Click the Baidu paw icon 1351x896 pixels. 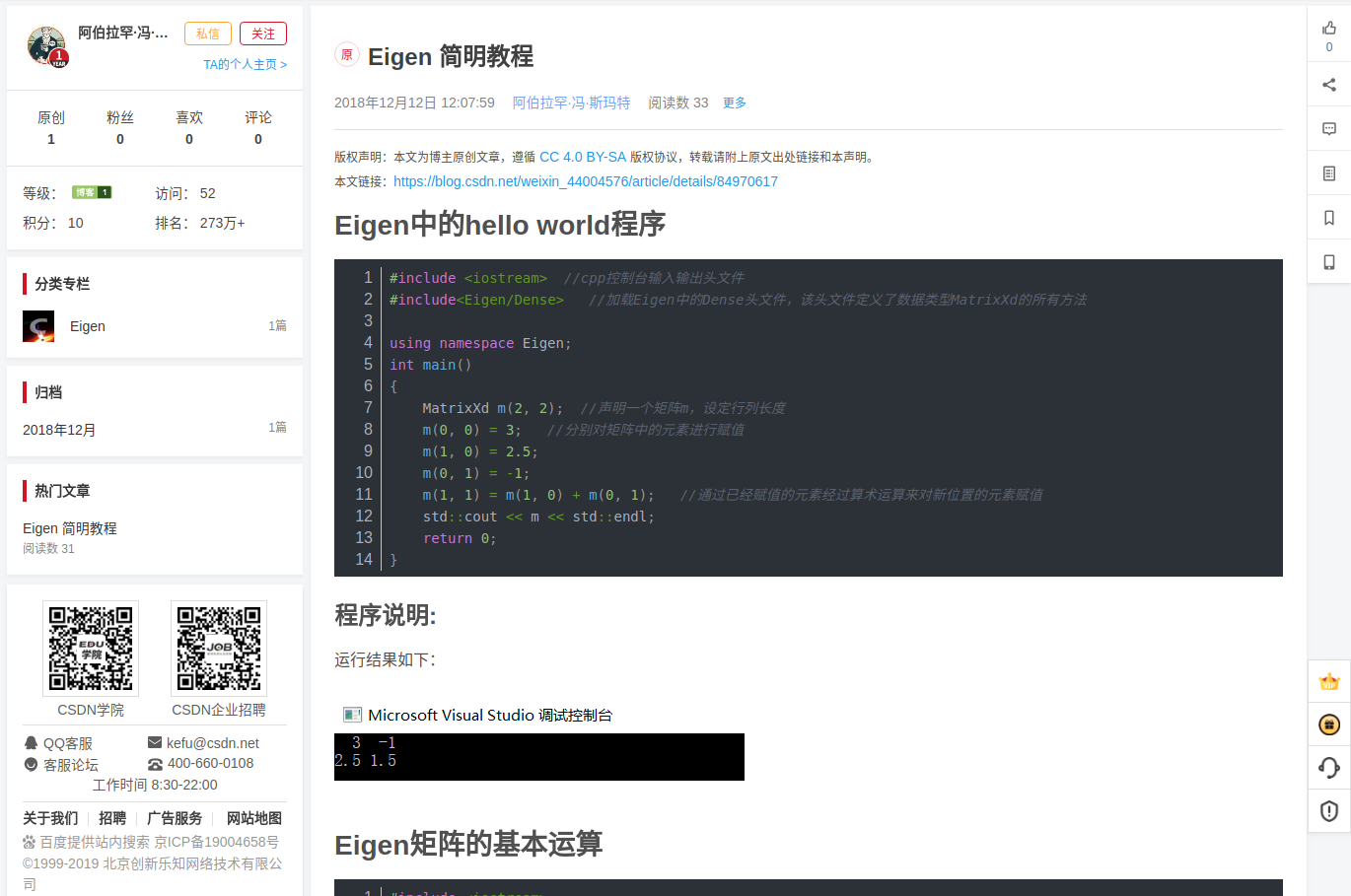point(30,842)
